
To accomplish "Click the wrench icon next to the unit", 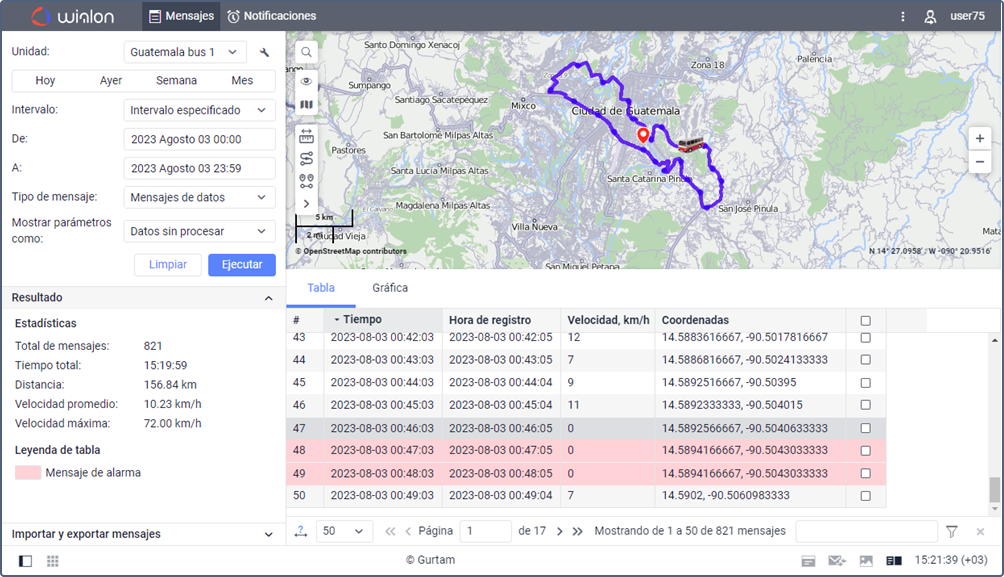I will coord(265,52).
